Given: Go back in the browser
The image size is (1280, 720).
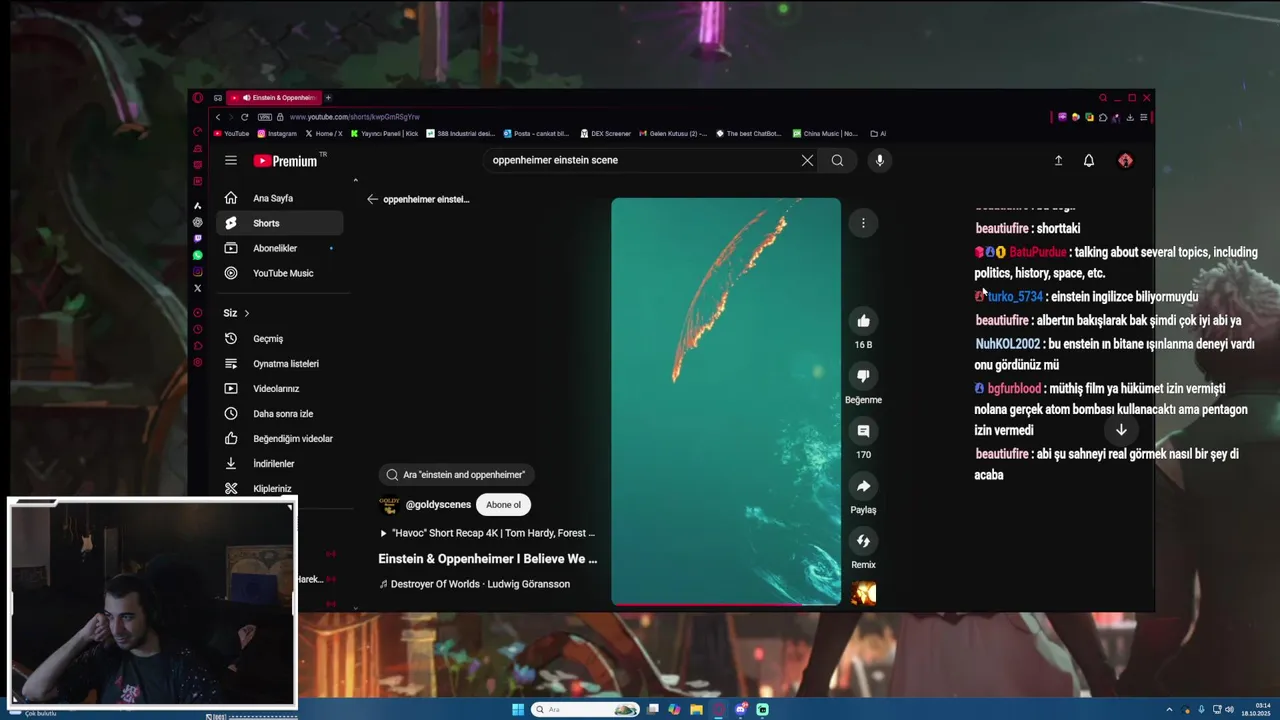Looking at the screenshot, I should pos(218,117).
